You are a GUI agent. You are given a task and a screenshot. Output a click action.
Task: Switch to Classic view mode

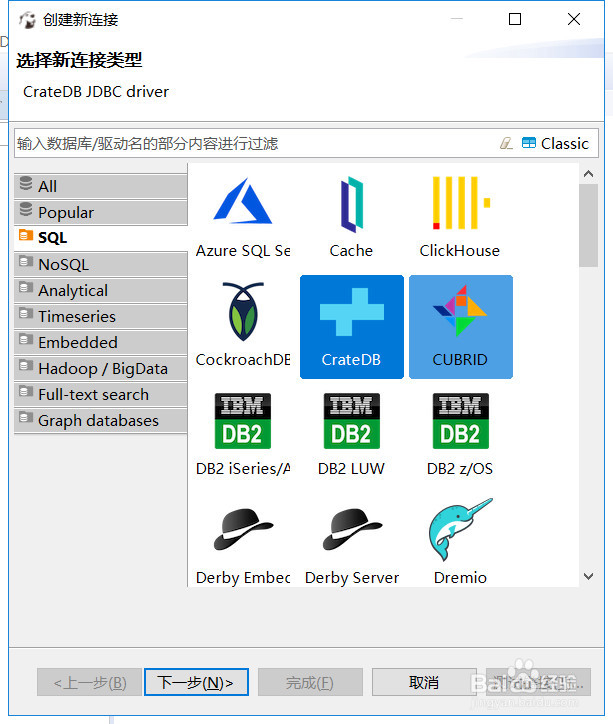(555, 144)
